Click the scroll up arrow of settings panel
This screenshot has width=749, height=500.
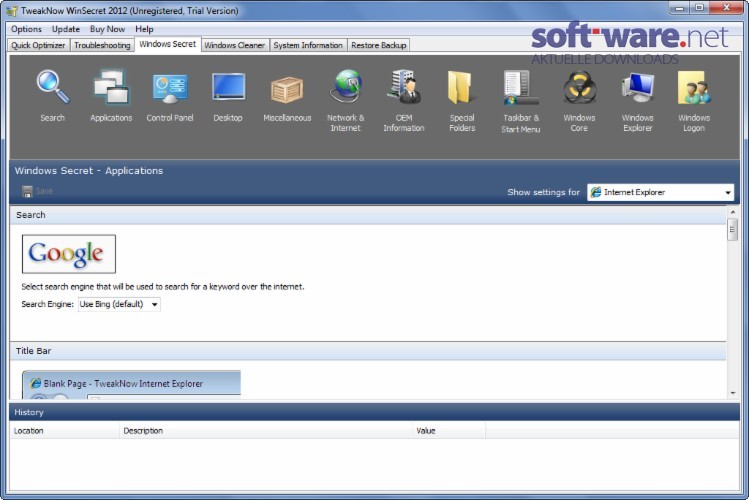coord(733,212)
